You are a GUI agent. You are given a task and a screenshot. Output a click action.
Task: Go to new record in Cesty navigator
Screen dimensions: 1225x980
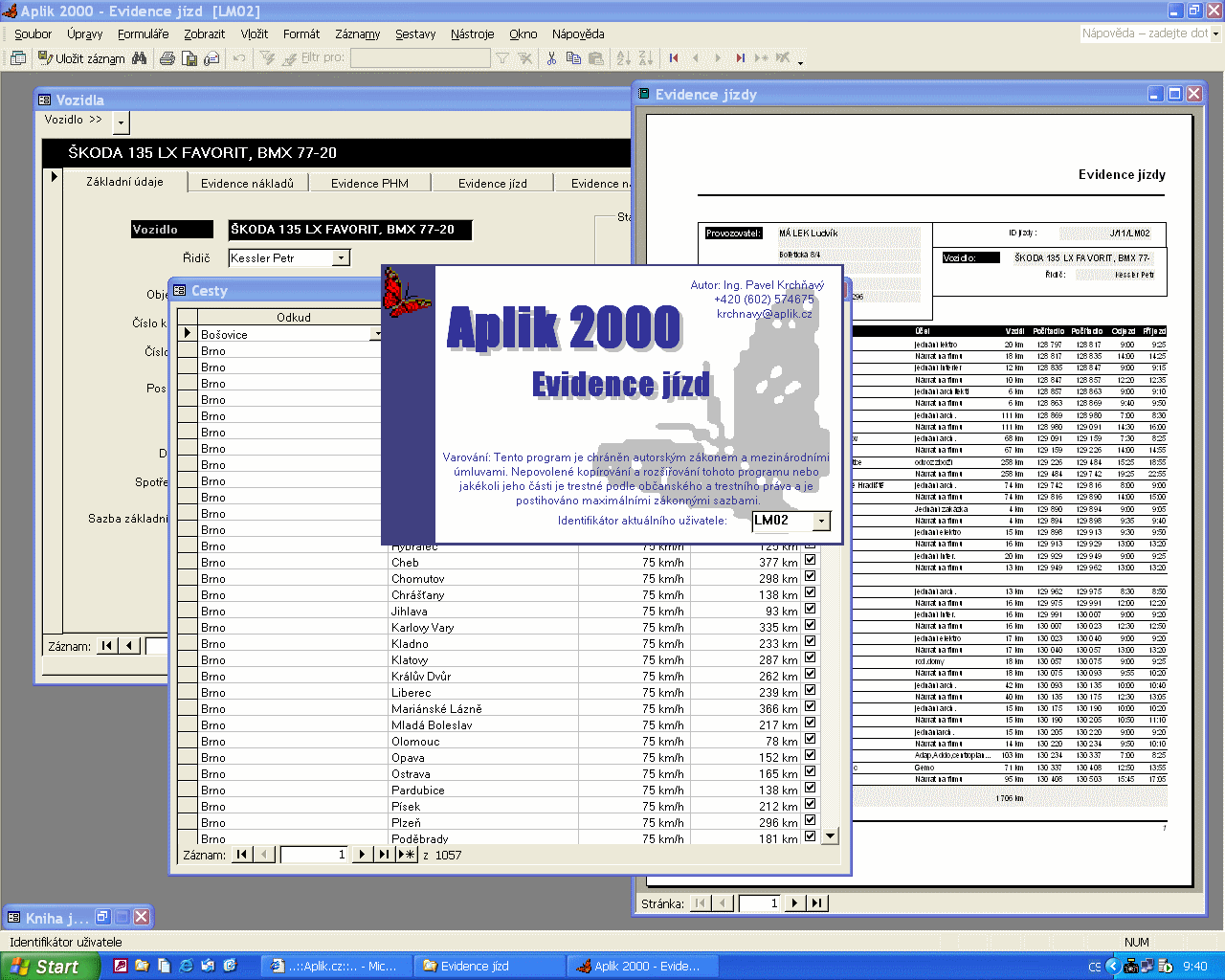pos(407,855)
